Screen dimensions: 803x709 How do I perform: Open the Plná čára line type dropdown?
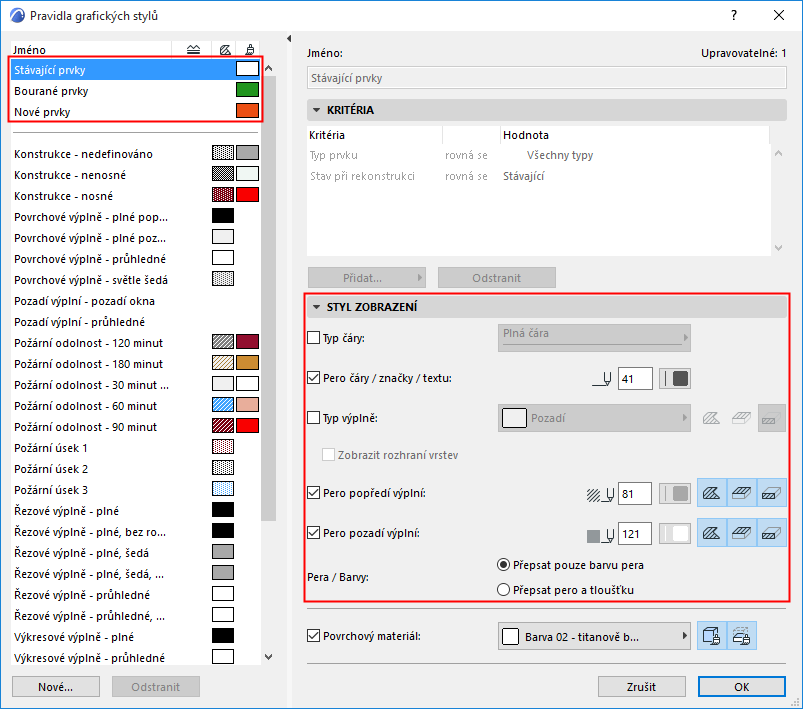coord(594,338)
